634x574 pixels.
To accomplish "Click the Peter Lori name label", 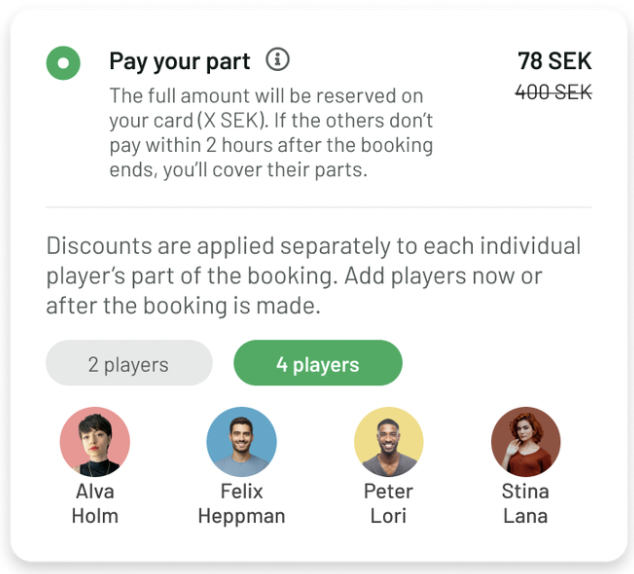I will pyautogui.click(x=389, y=504).
